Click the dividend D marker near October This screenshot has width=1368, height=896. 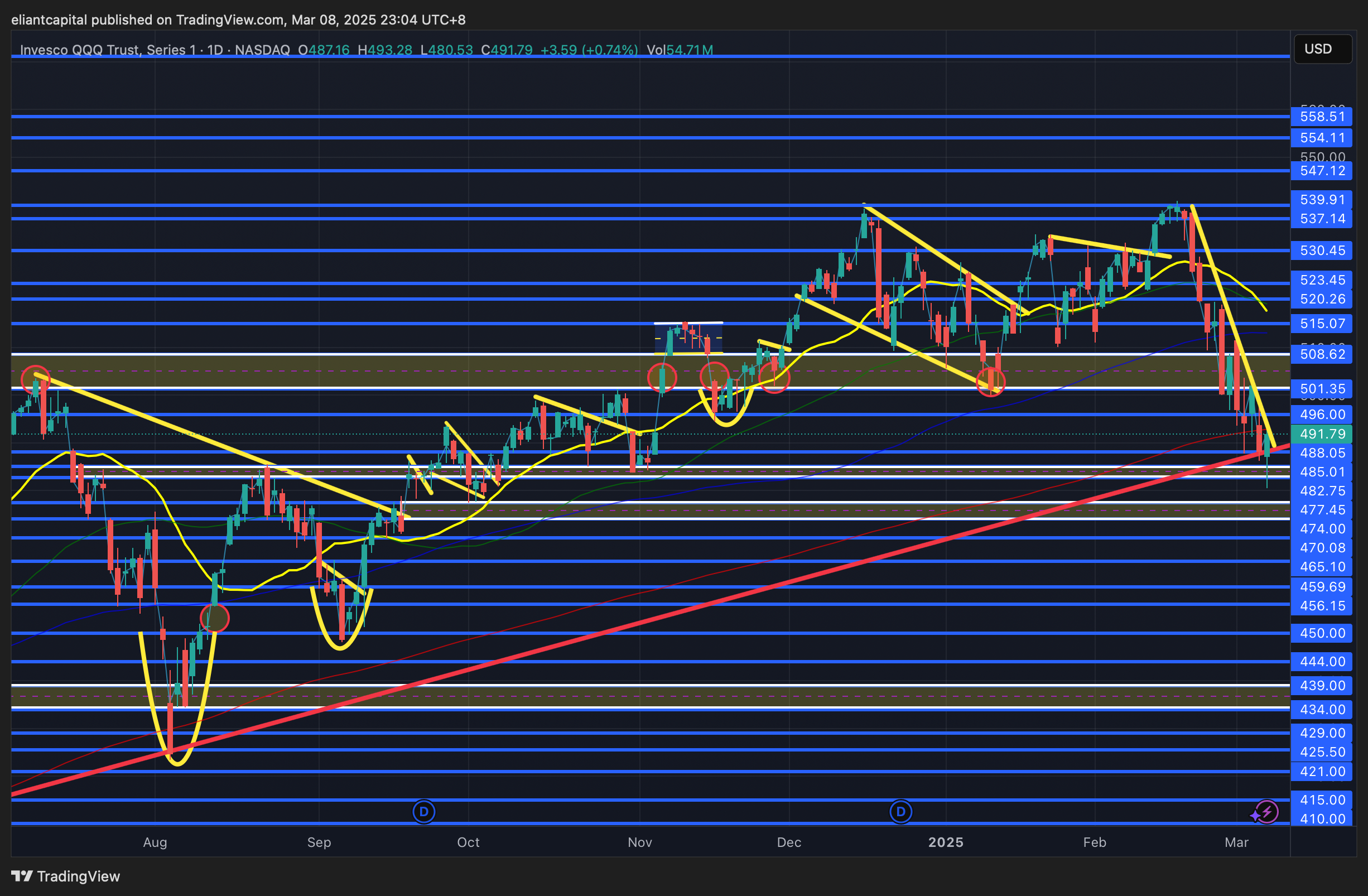[x=423, y=812]
